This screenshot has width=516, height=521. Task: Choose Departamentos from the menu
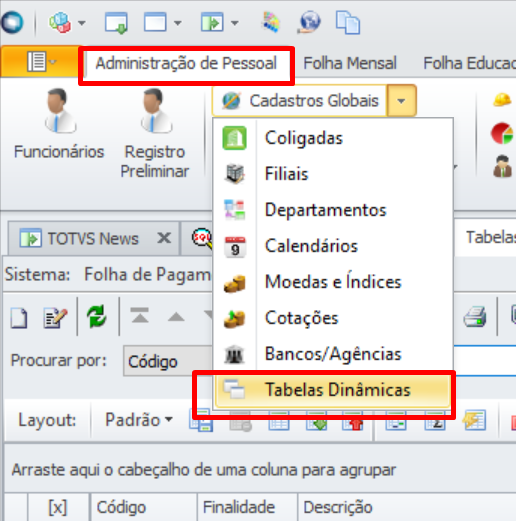pos(333,210)
